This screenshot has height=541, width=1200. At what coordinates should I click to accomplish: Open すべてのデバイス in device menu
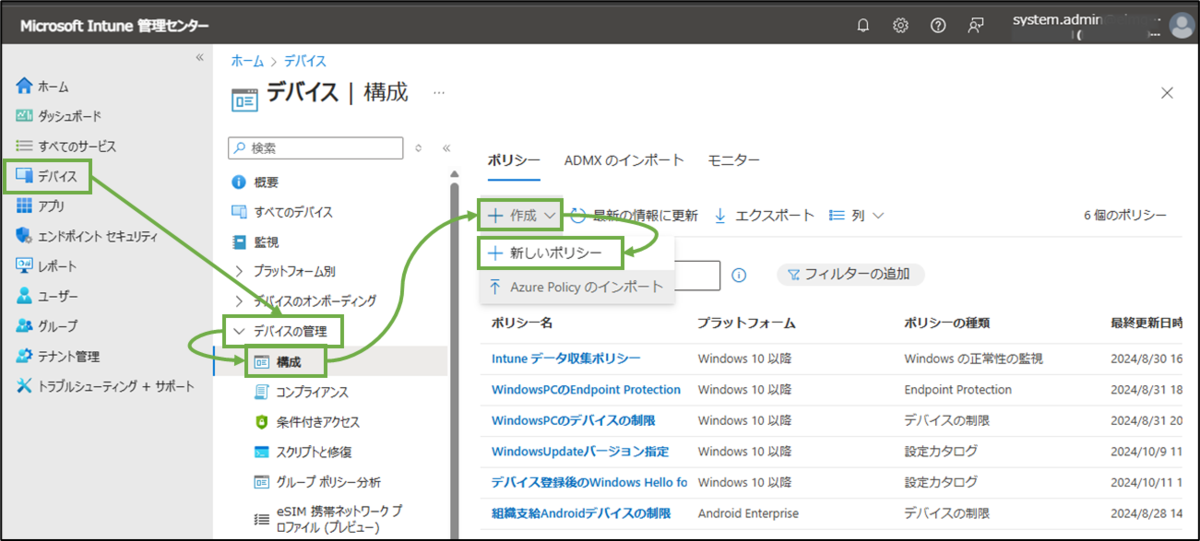coord(282,212)
